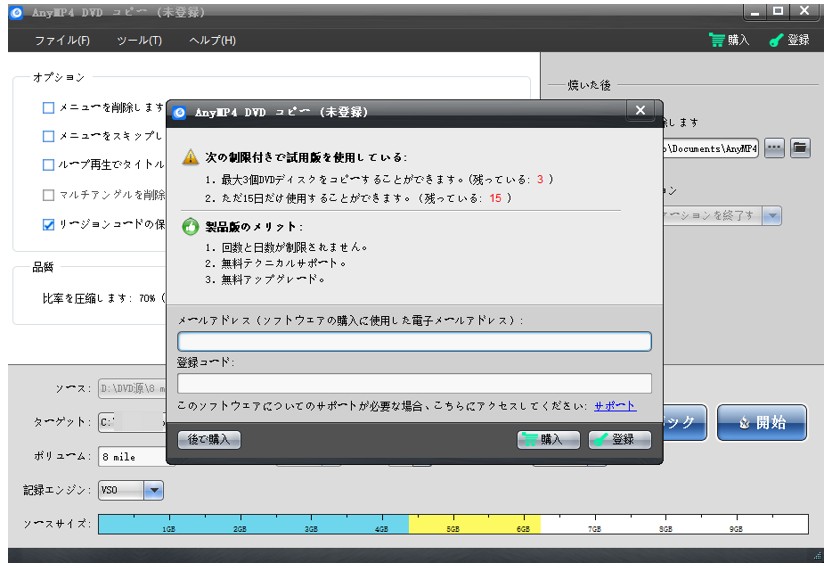The image size is (830, 570).
Task: Click the green thumbs-up icon
Action: [191, 227]
